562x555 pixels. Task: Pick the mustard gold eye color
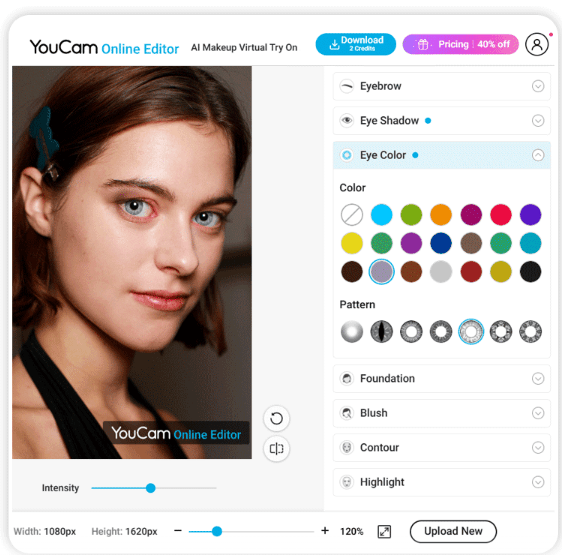501,271
